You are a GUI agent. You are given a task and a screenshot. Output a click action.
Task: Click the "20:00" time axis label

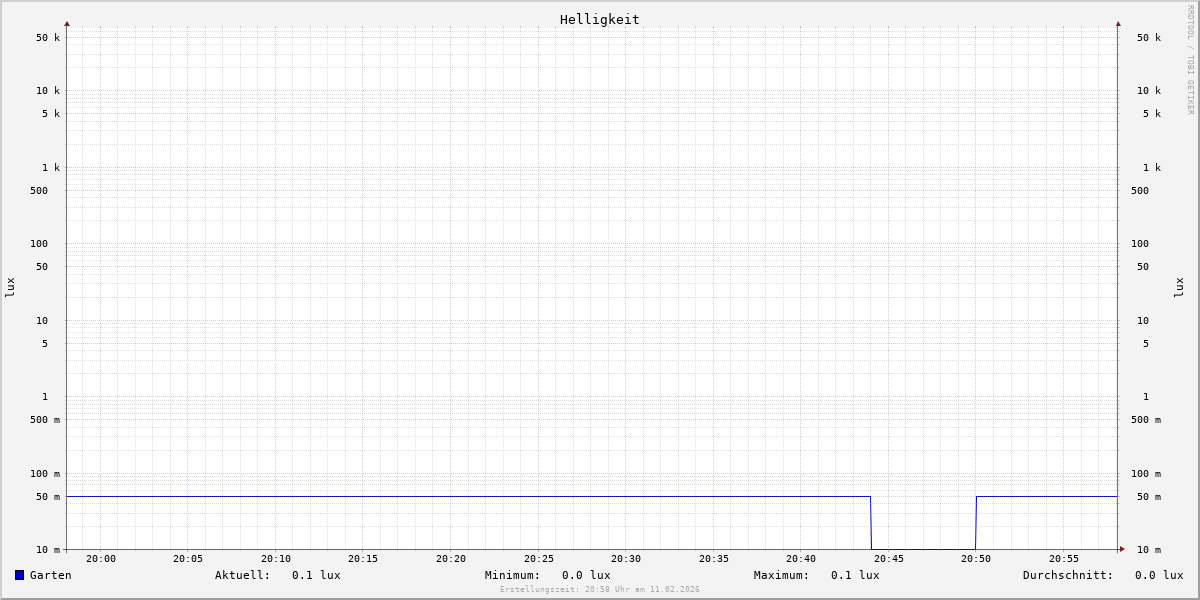tap(101, 559)
